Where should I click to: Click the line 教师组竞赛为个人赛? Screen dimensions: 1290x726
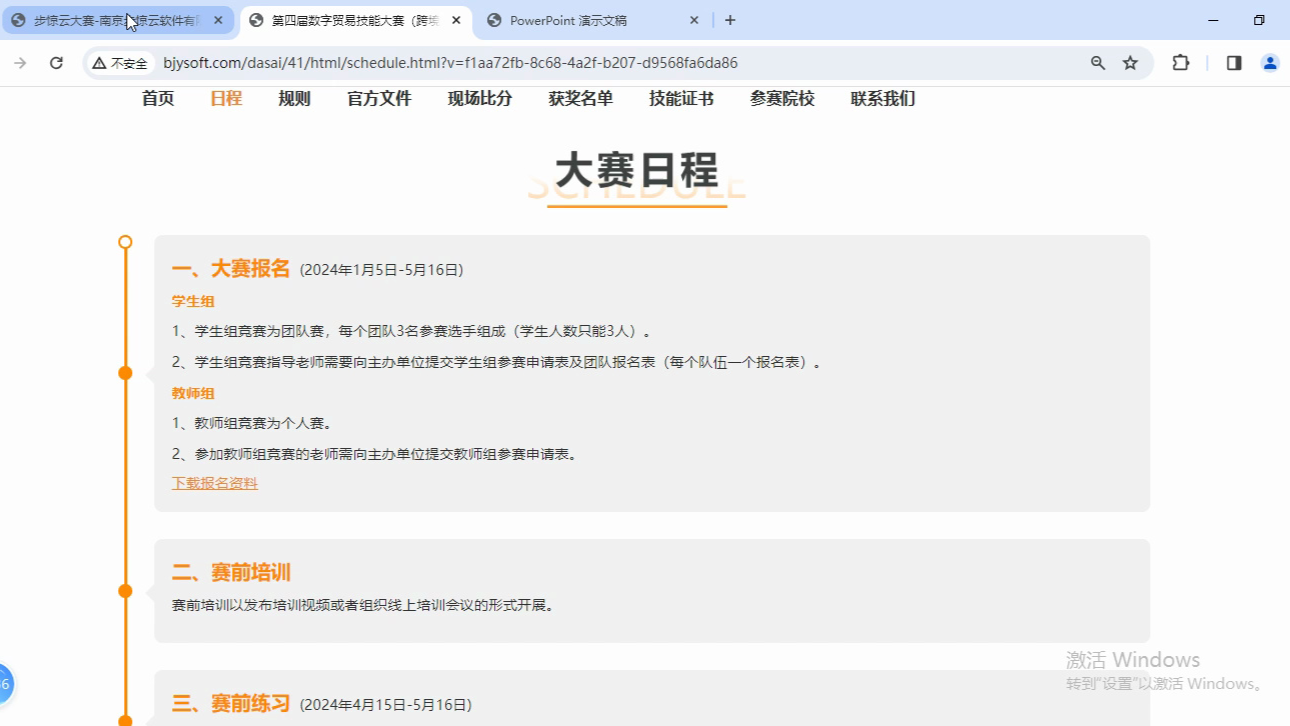(252, 423)
